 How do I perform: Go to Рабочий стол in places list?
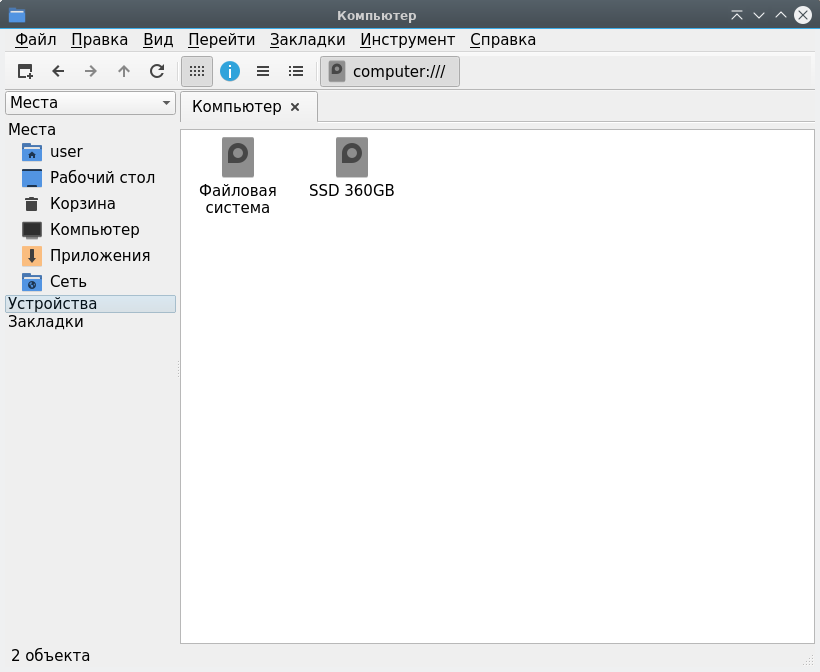[x=102, y=178]
